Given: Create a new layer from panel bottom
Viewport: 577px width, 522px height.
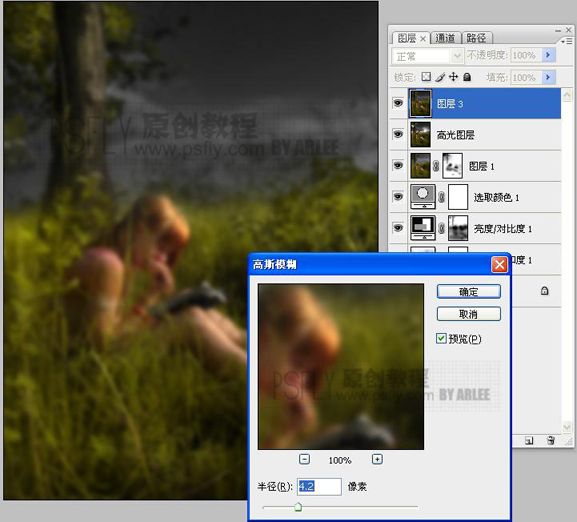Looking at the screenshot, I should 529,440.
